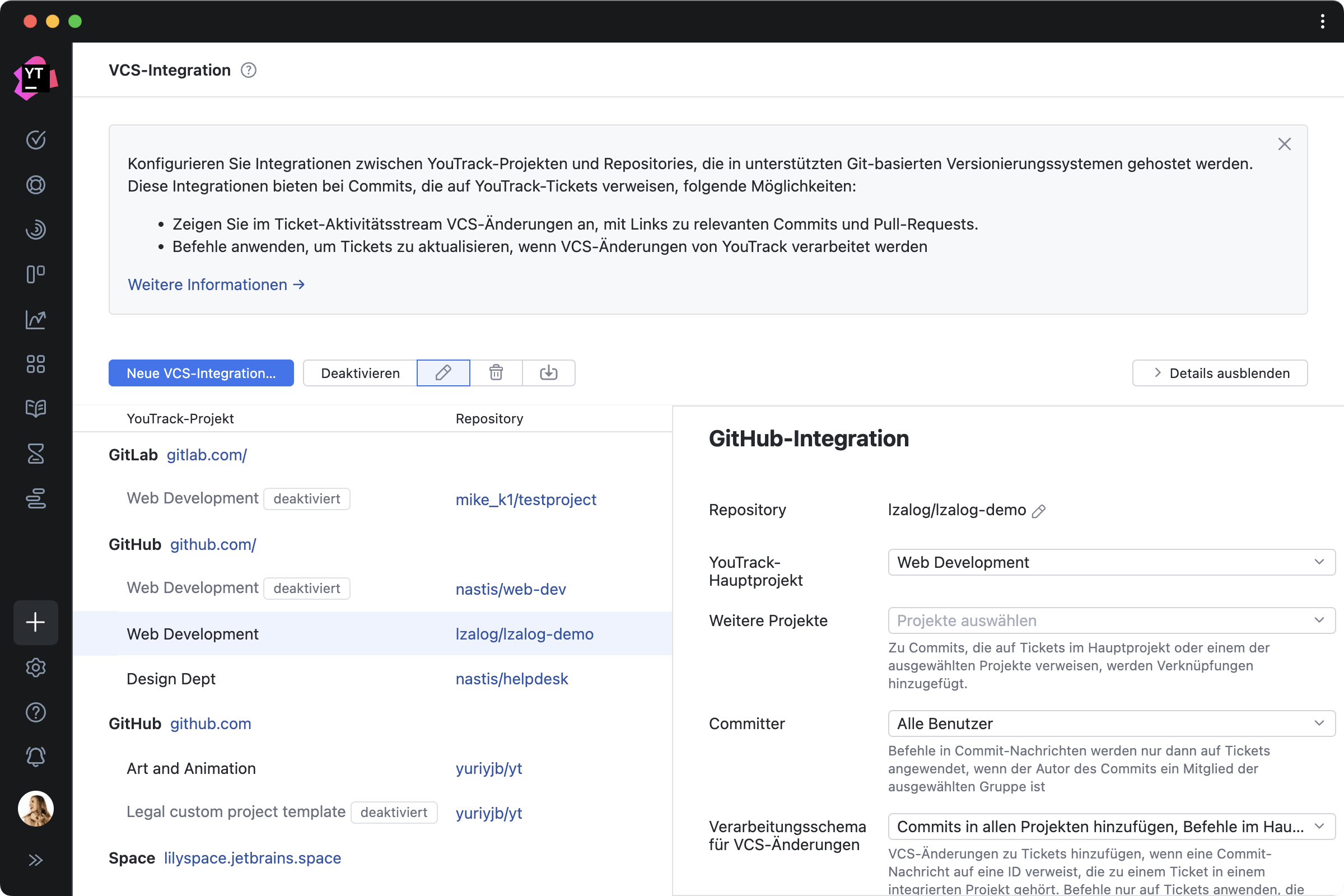Open the YouTrack-Hauptprojekt Web Development dropdown
The width and height of the screenshot is (1344, 896).
click(1111, 562)
